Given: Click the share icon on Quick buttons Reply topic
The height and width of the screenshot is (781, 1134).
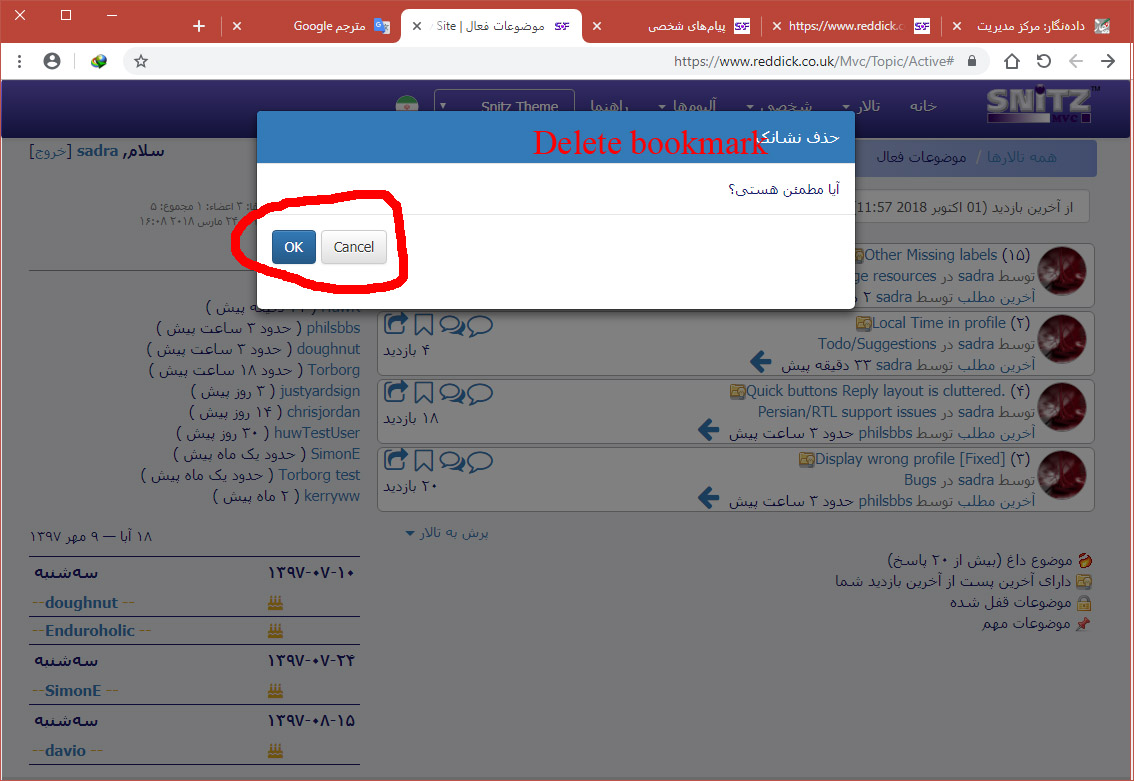Looking at the screenshot, I should click(396, 392).
